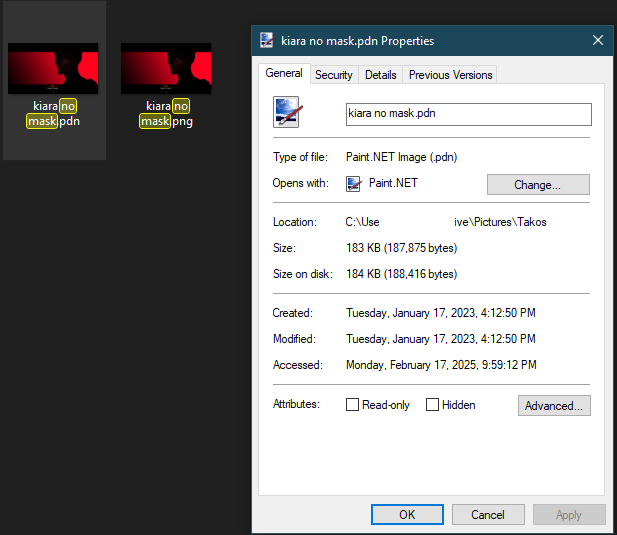The width and height of the screenshot is (617, 535).
Task: Open the Previous Versions tab
Action: (x=450, y=75)
